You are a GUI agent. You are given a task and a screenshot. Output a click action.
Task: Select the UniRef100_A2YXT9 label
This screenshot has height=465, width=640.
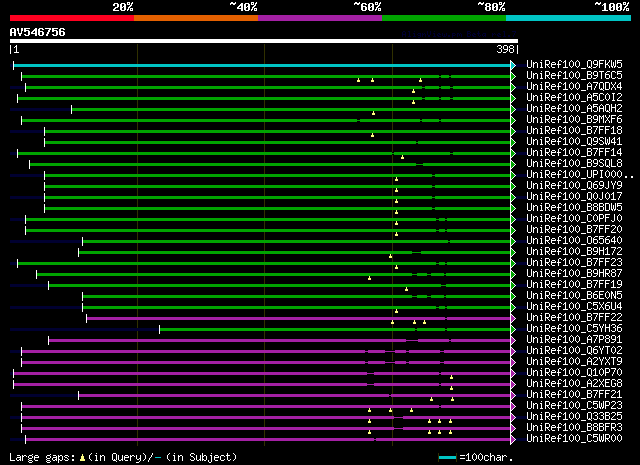pos(574,361)
